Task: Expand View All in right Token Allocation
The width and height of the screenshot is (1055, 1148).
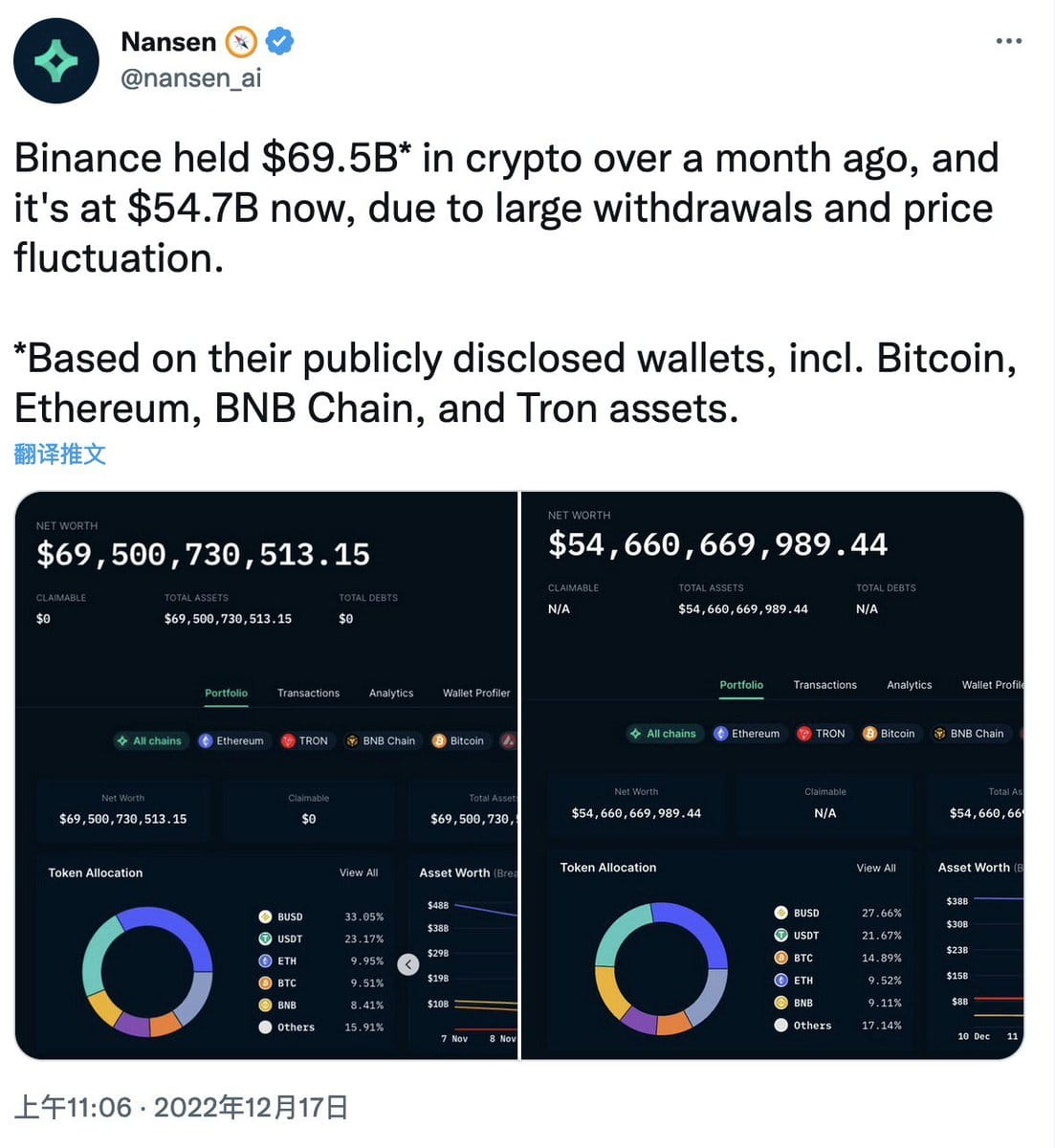Action: click(876, 868)
